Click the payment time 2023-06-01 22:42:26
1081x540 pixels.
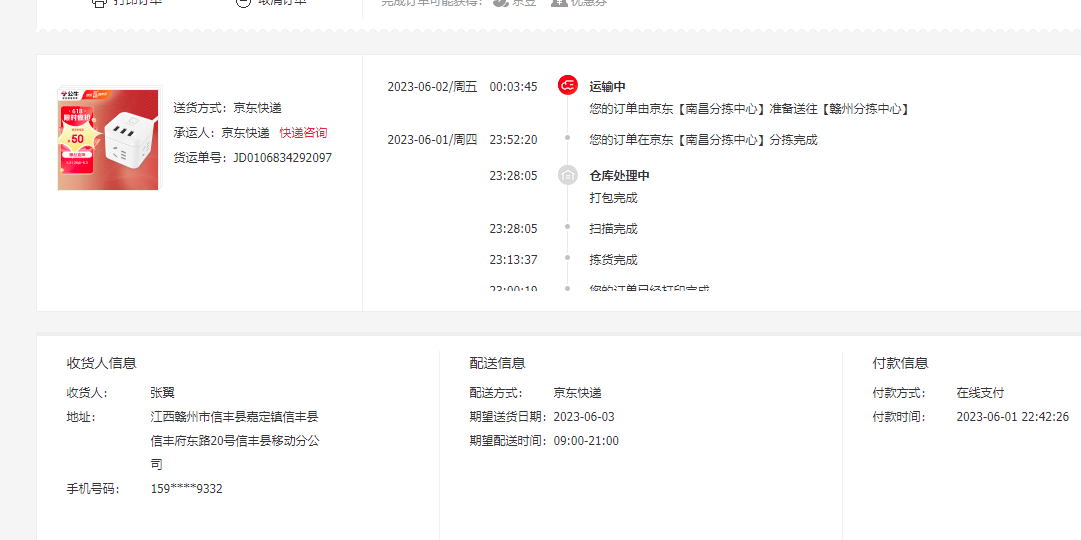pos(1013,417)
